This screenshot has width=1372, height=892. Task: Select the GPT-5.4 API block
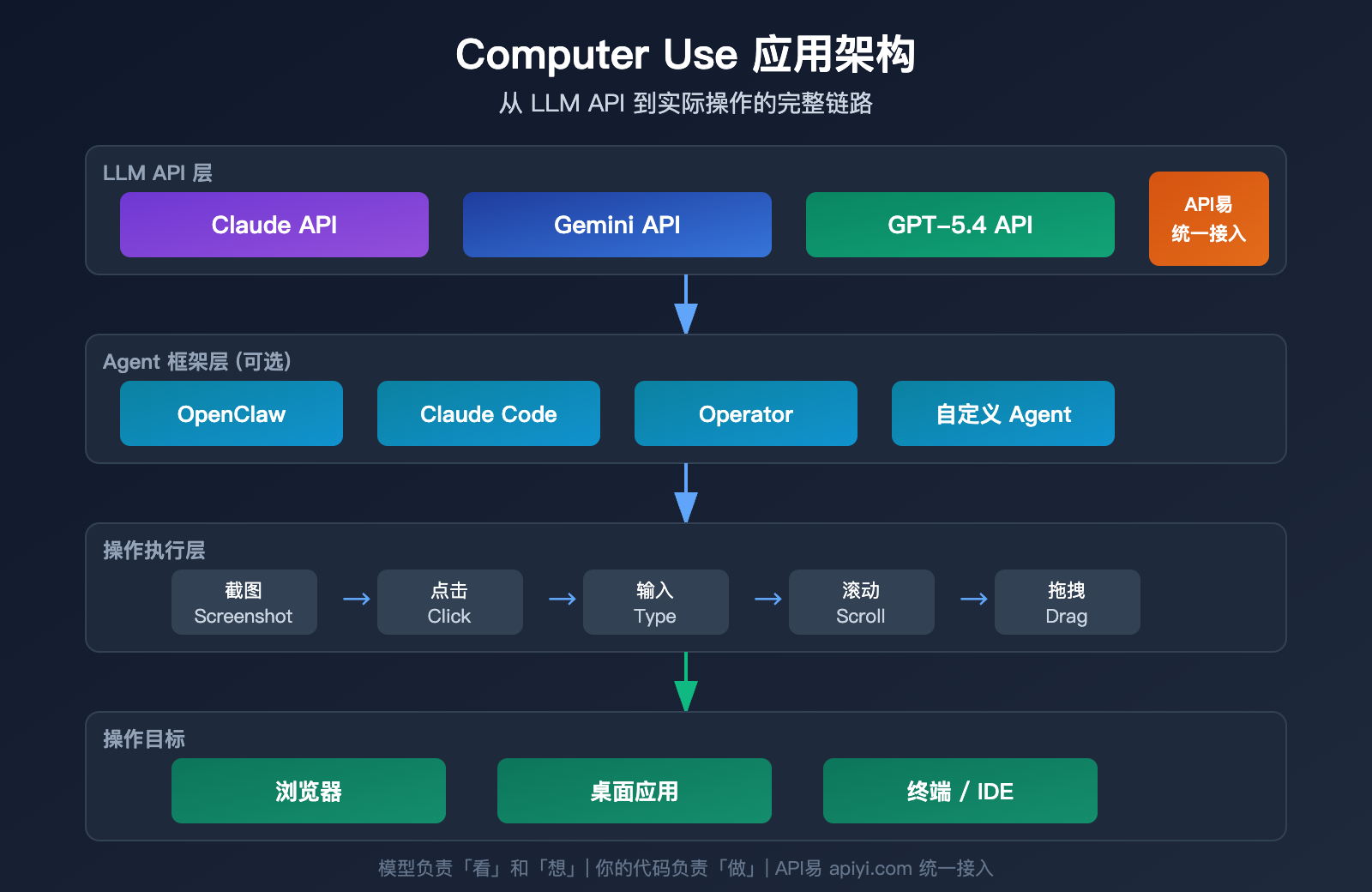pos(960,225)
